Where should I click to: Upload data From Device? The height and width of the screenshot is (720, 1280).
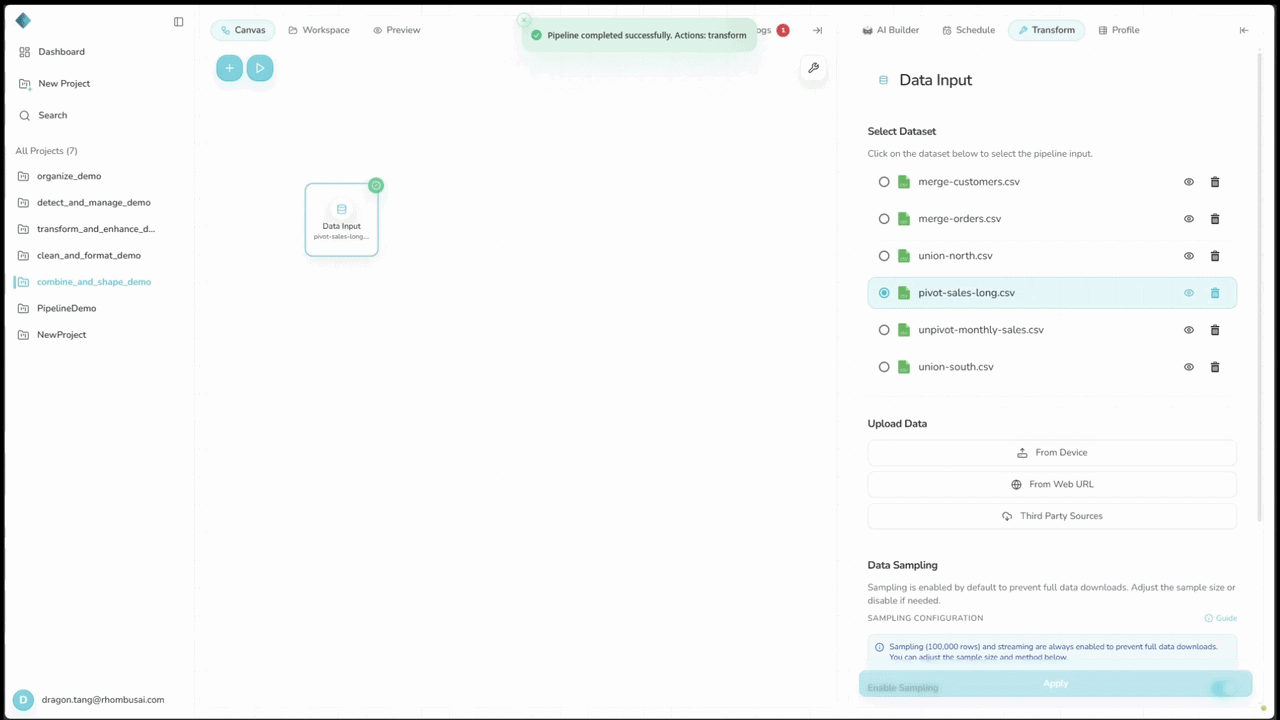pyautogui.click(x=1052, y=453)
